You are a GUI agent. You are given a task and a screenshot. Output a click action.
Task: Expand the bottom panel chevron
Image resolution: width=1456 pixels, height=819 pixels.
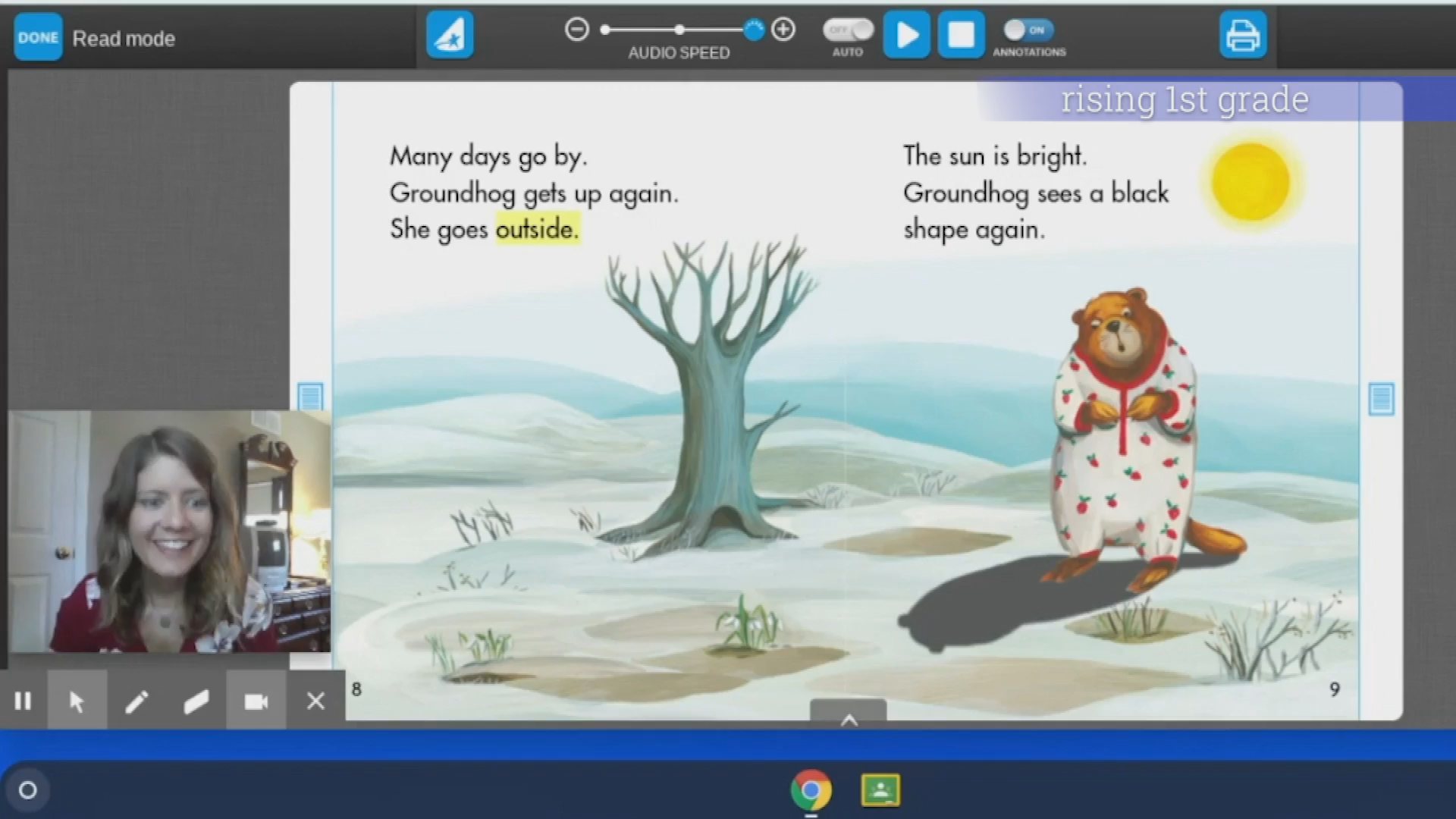point(849,713)
